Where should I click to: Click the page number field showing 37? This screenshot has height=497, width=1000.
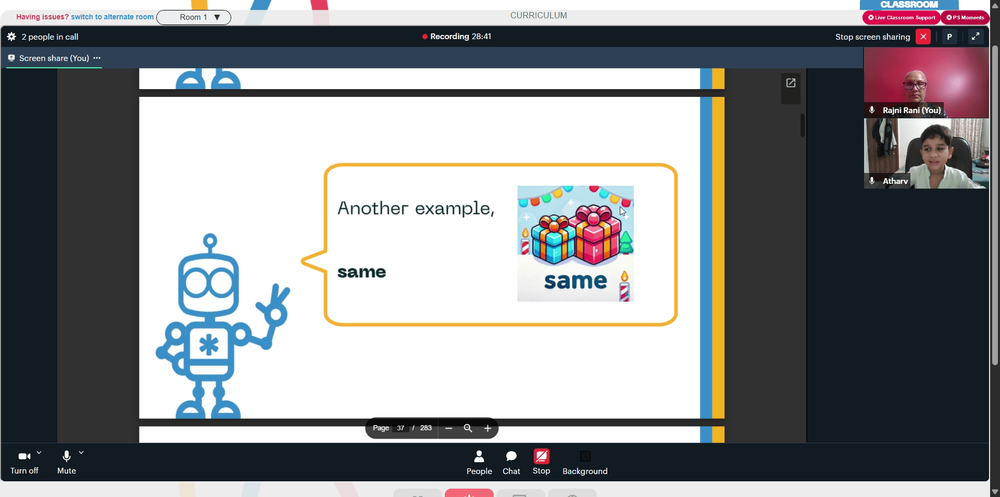coord(401,428)
